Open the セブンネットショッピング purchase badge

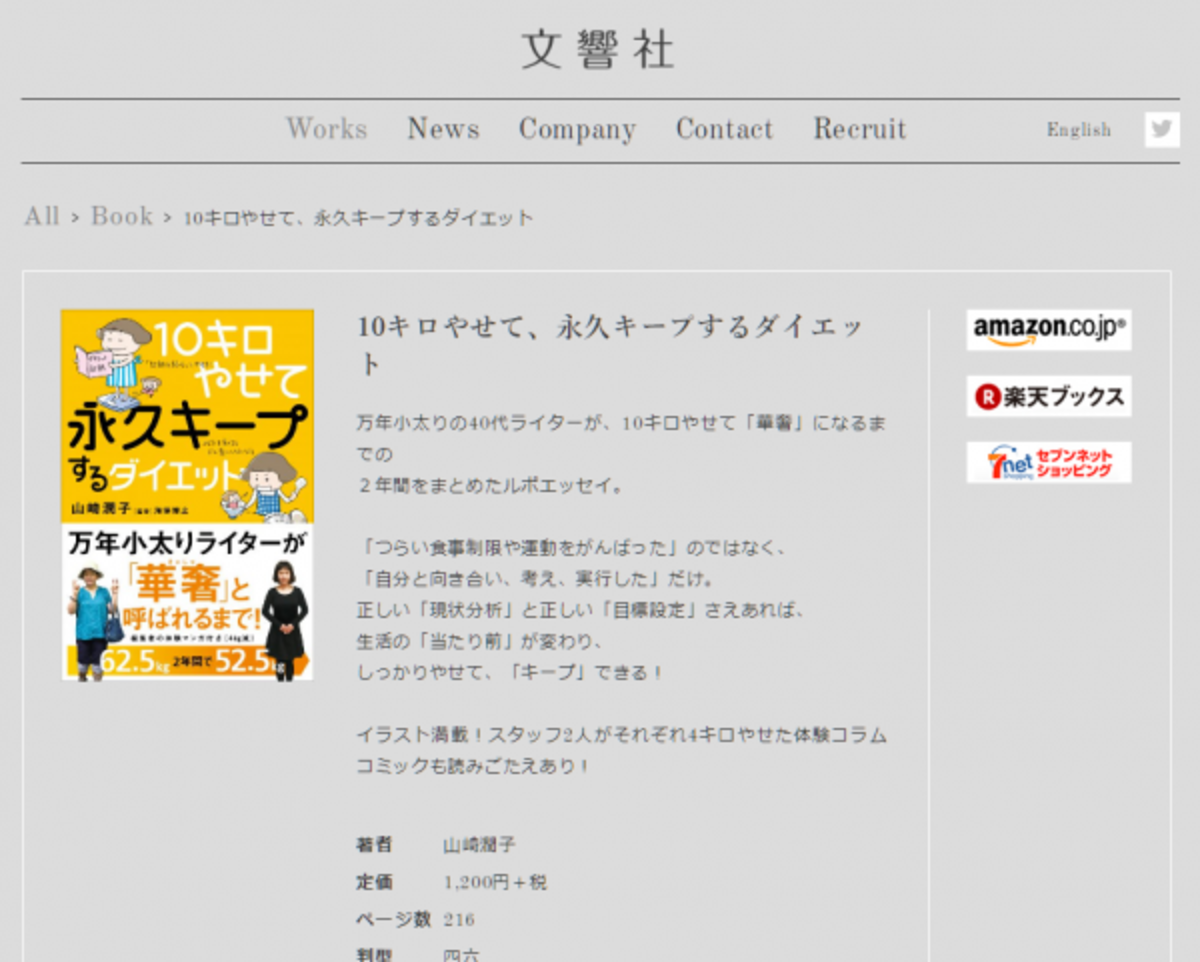tap(1048, 461)
